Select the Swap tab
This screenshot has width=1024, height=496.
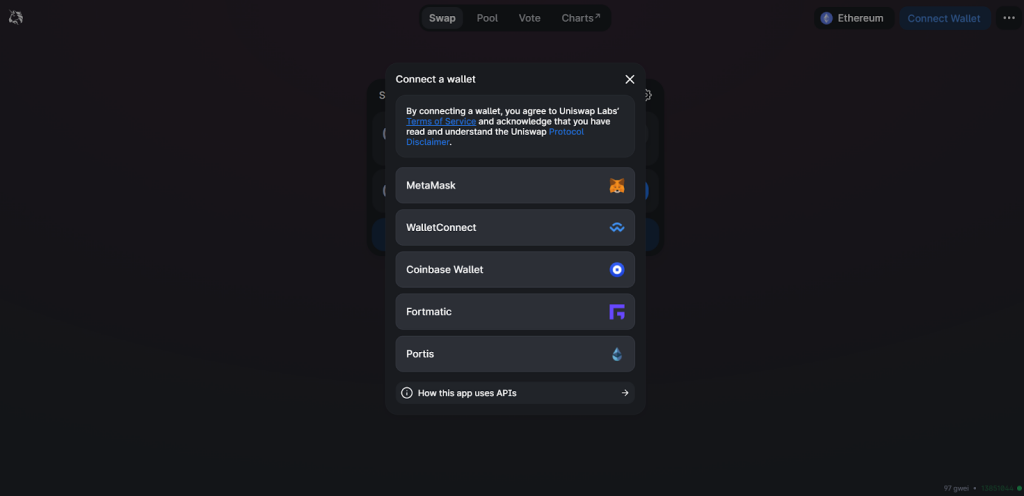pyautogui.click(x=442, y=18)
